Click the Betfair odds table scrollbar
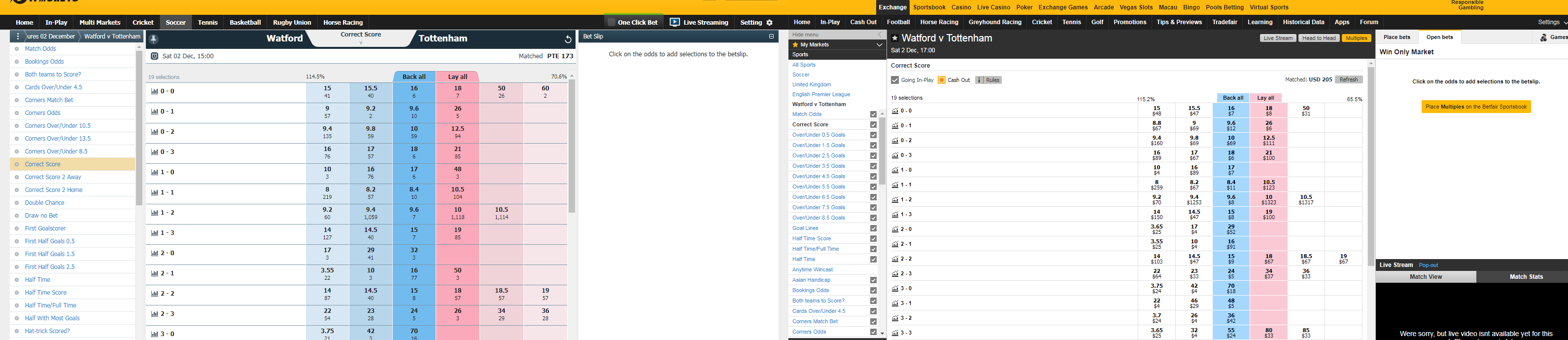 (x=1371, y=166)
